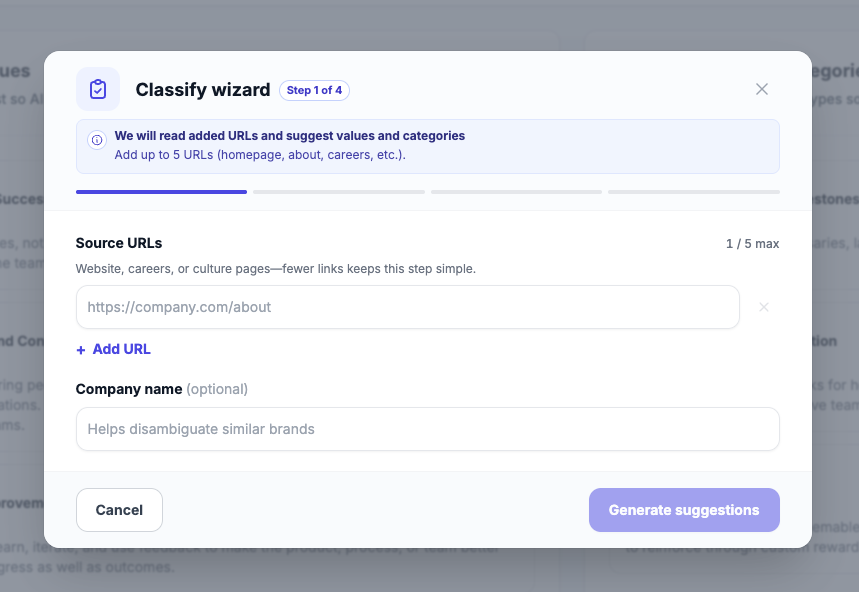Screen dimensions: 859x592
Task: Click the Company name label
Action: point(129,389)
